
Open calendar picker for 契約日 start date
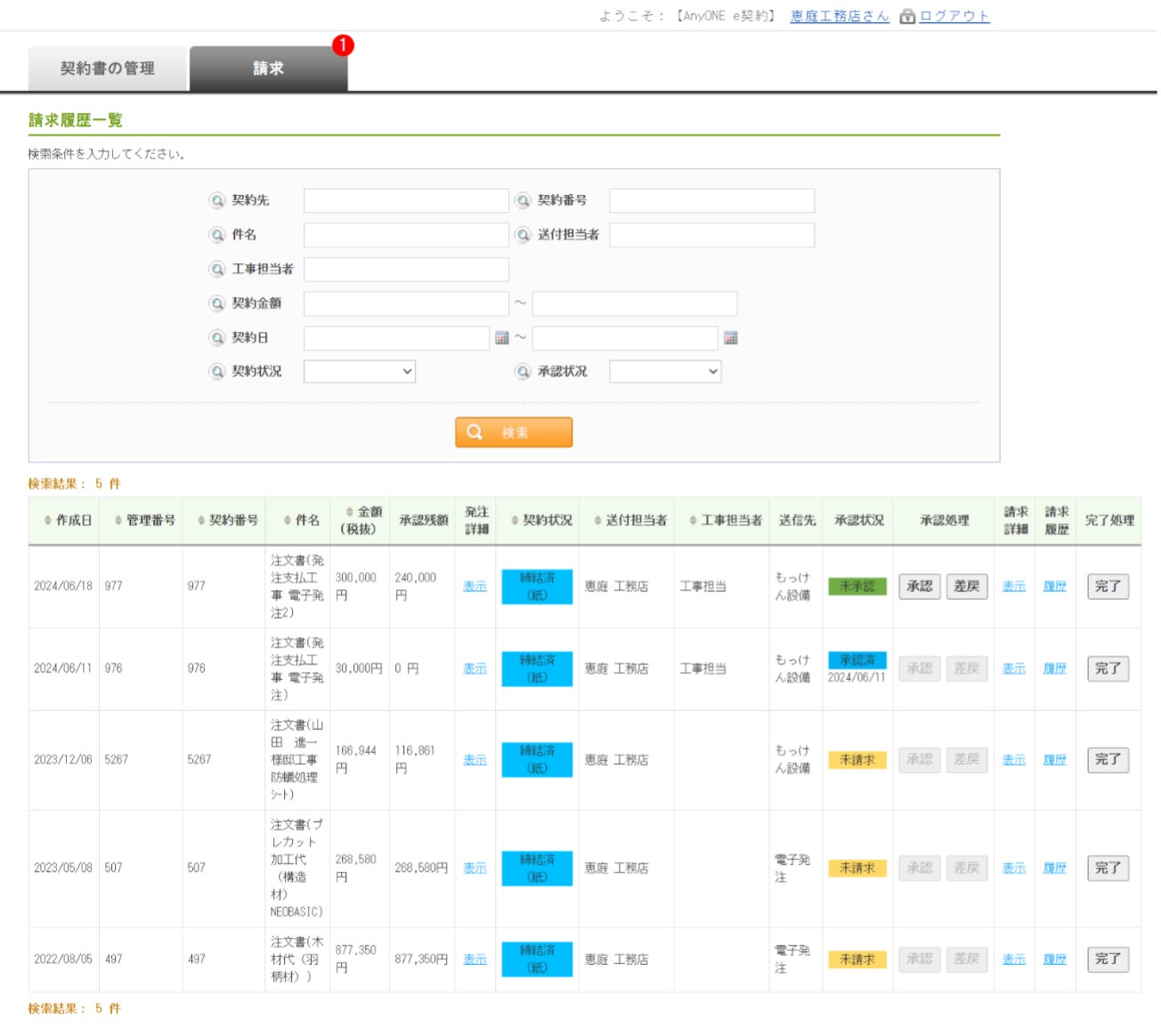click(x=502, y=338)
